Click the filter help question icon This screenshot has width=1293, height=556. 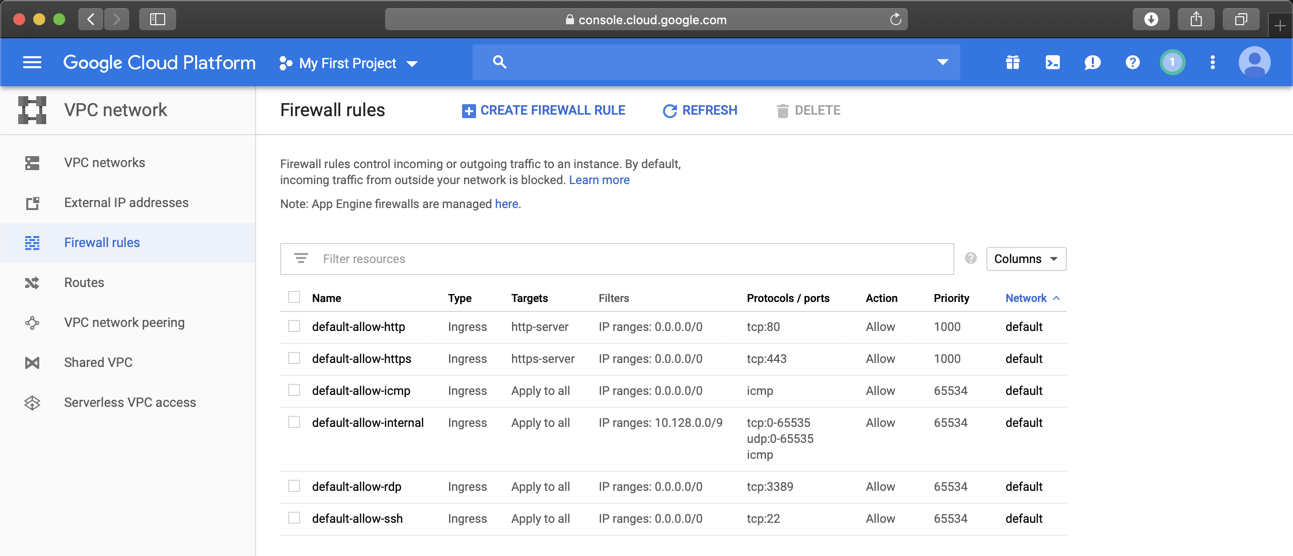[x=970, y=259]
